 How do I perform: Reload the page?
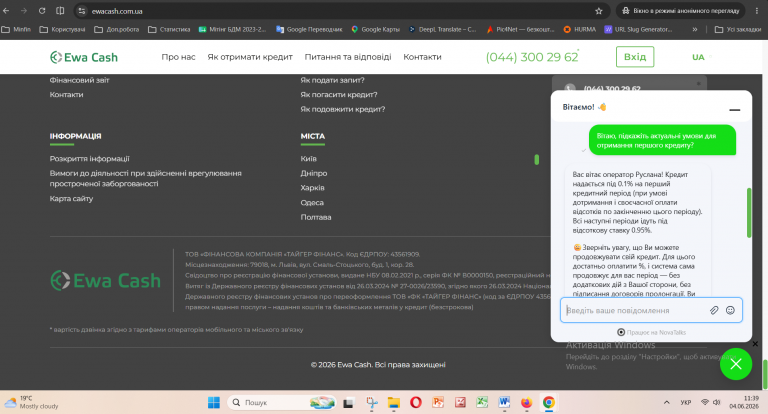click(42, 11)
